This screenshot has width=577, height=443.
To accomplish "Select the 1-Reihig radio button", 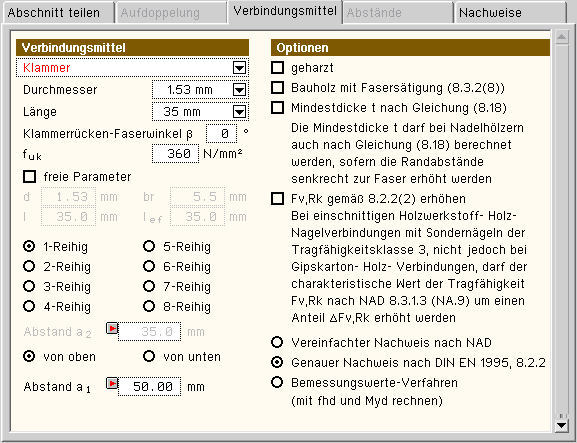I will pos(29,246).
